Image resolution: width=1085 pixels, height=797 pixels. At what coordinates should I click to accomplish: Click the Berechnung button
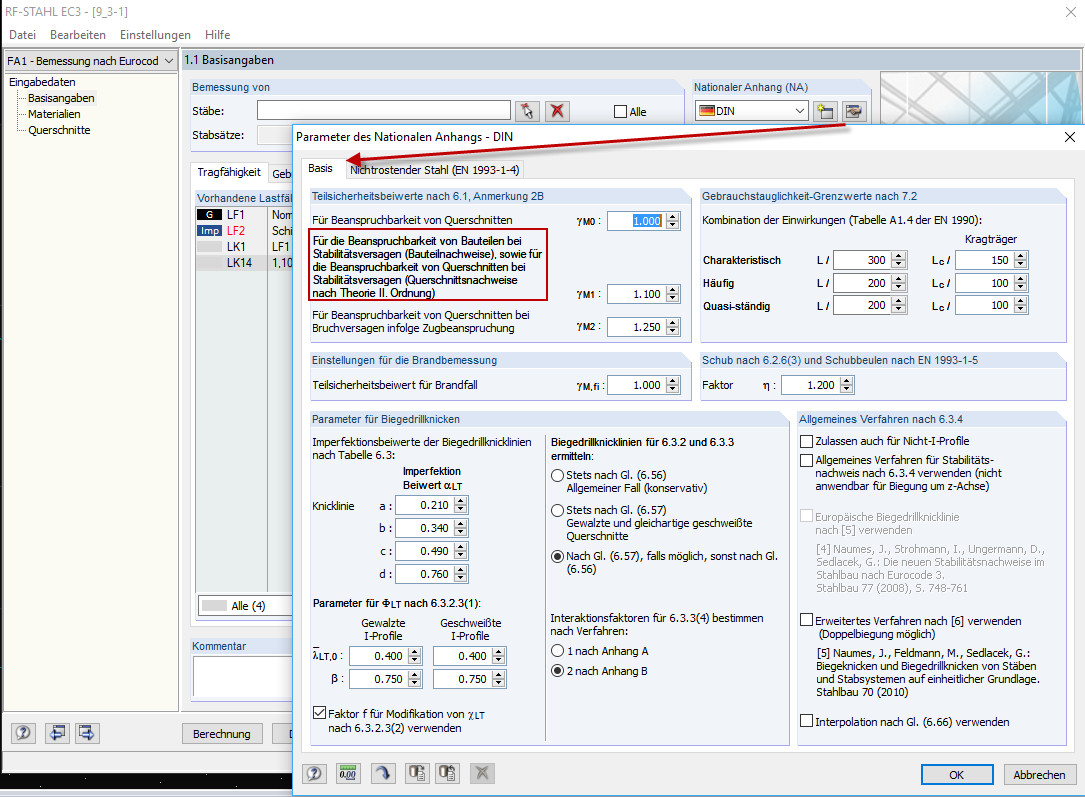click(221, 733)
